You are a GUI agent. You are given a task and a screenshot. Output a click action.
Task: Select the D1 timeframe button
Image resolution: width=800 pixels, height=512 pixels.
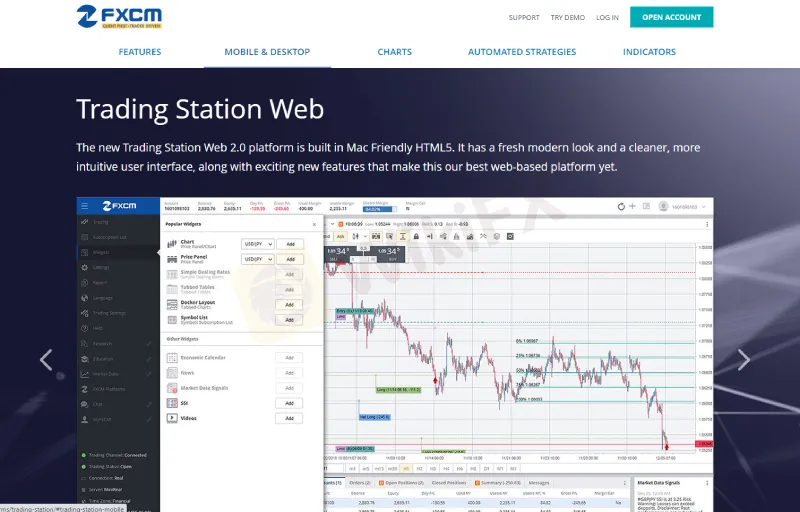point(486,468)
